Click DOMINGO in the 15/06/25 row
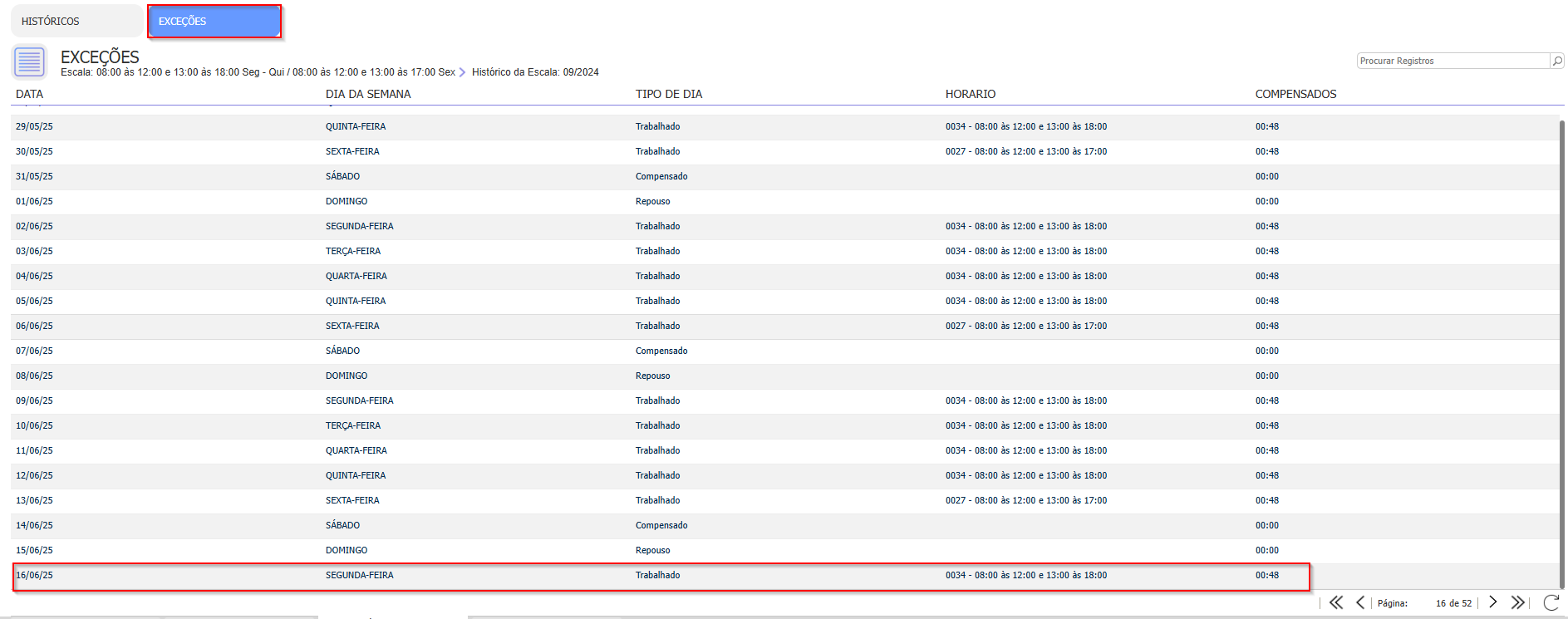Viewport: 1568px width, 619px height. pos(347,550)
